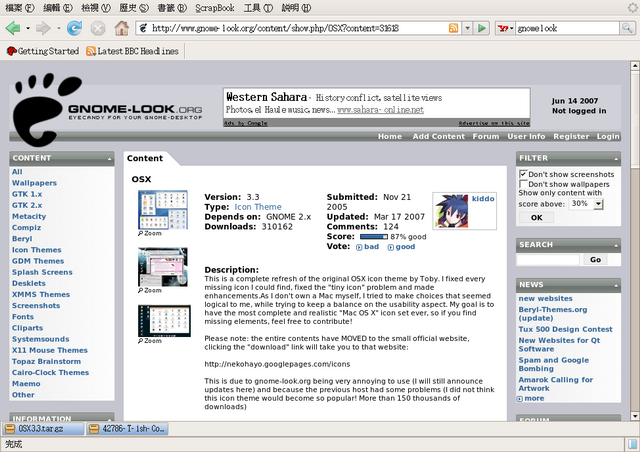This screenshot has width=640, height=452.
Task: Open the 編輯 (E) menu
Action: [x=58, y=8]
